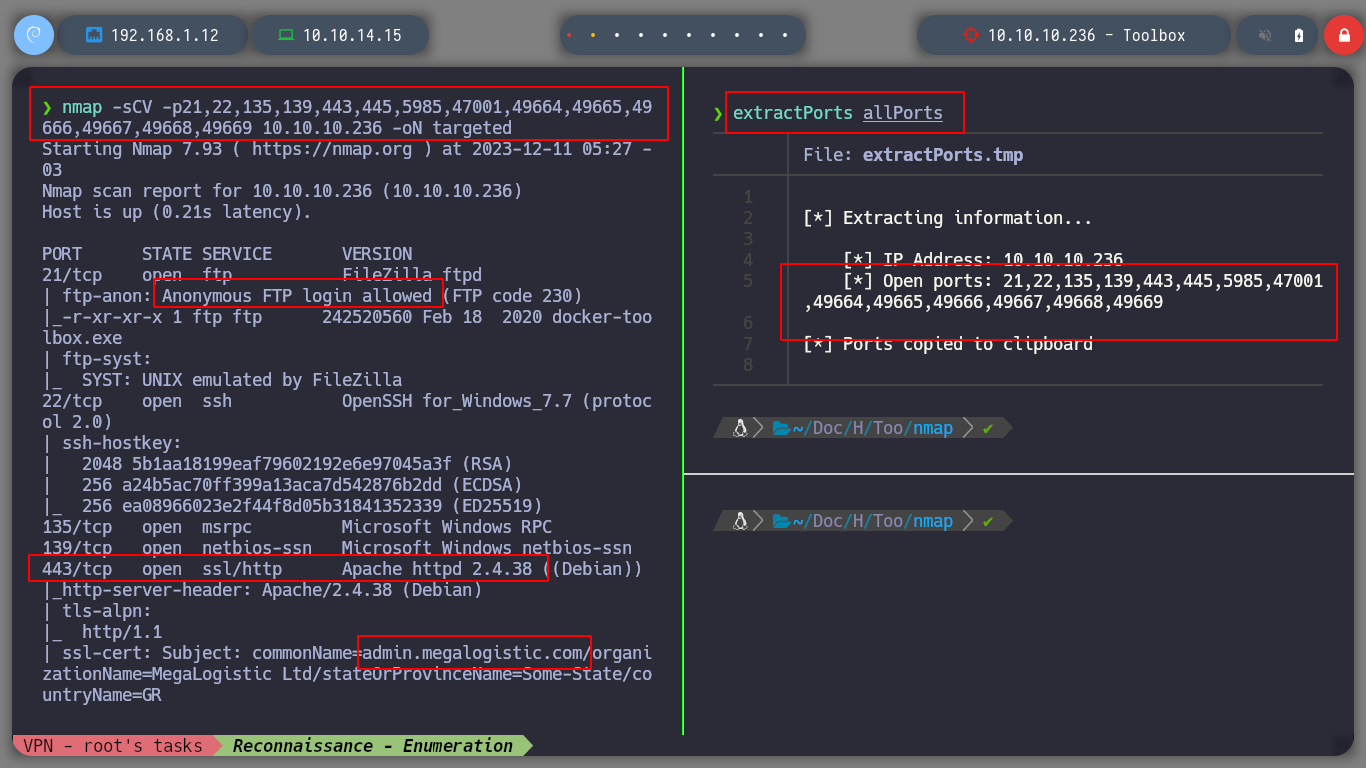The height and width of the screenshot is (768, 1366).
Task: Click the 'admin.megalogistic.com' common name
Action: pyautogui.click(x=472, y=653)
